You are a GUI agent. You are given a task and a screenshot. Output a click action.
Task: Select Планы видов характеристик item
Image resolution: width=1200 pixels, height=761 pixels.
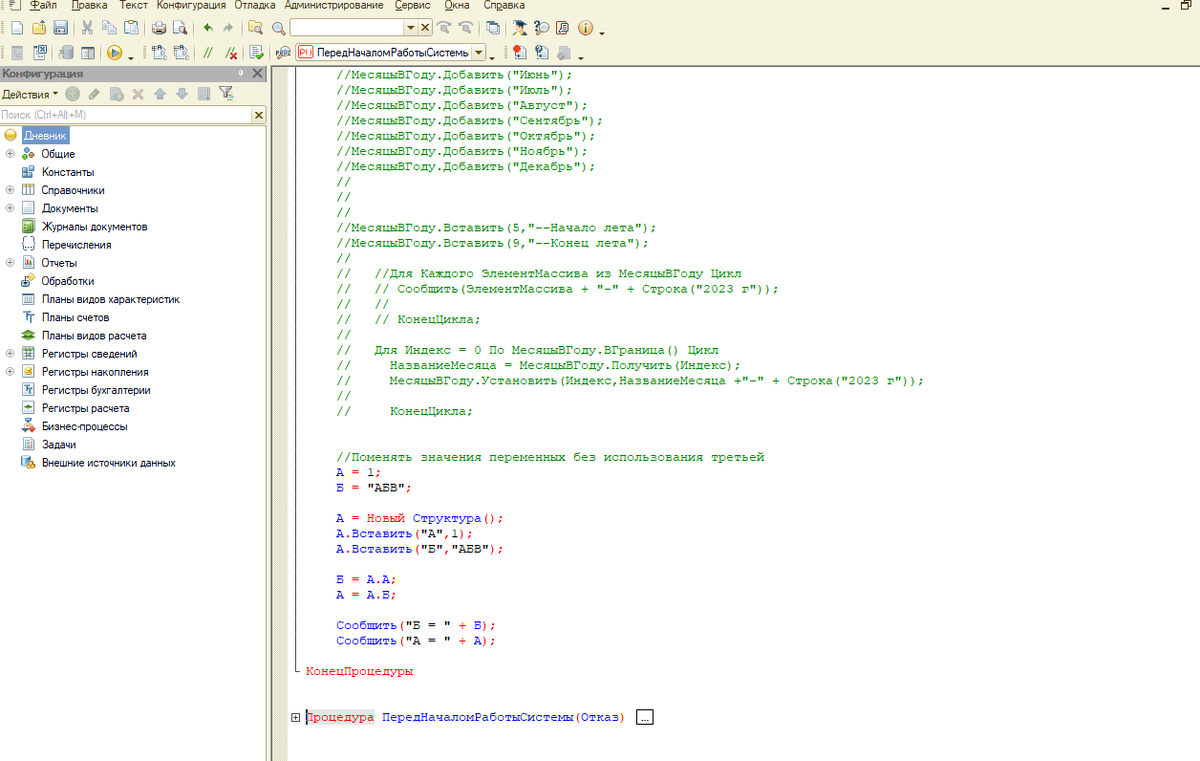click(110, 299)
